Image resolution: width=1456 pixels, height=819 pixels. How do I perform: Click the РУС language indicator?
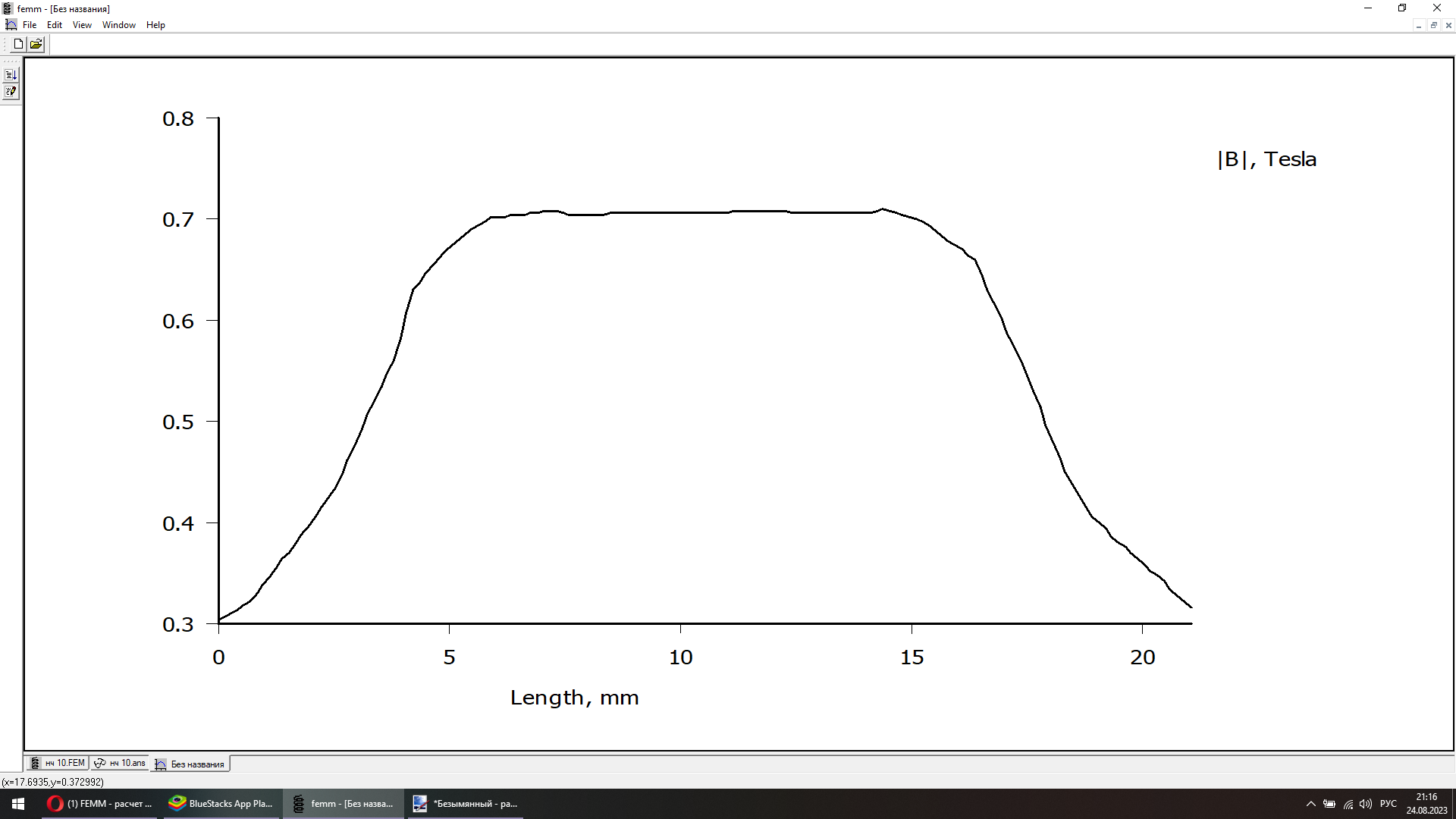1388,804
